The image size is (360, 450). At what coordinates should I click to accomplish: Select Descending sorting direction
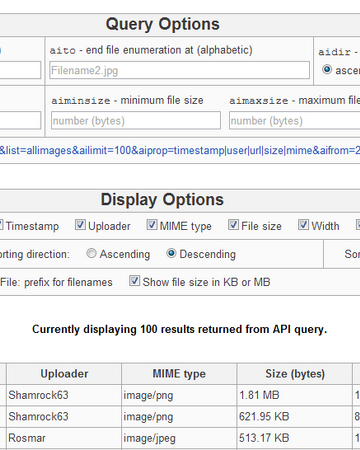click(171, 253)
